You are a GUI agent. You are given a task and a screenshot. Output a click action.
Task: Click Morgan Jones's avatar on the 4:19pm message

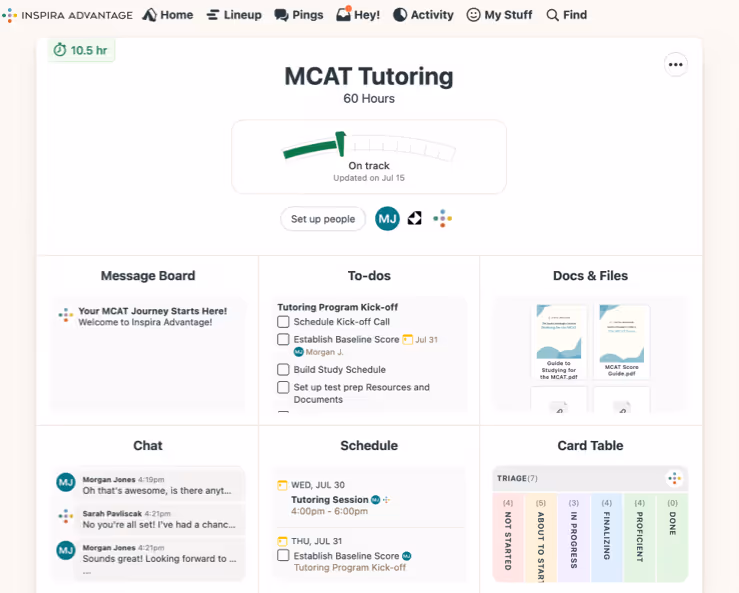click(66, 482)
